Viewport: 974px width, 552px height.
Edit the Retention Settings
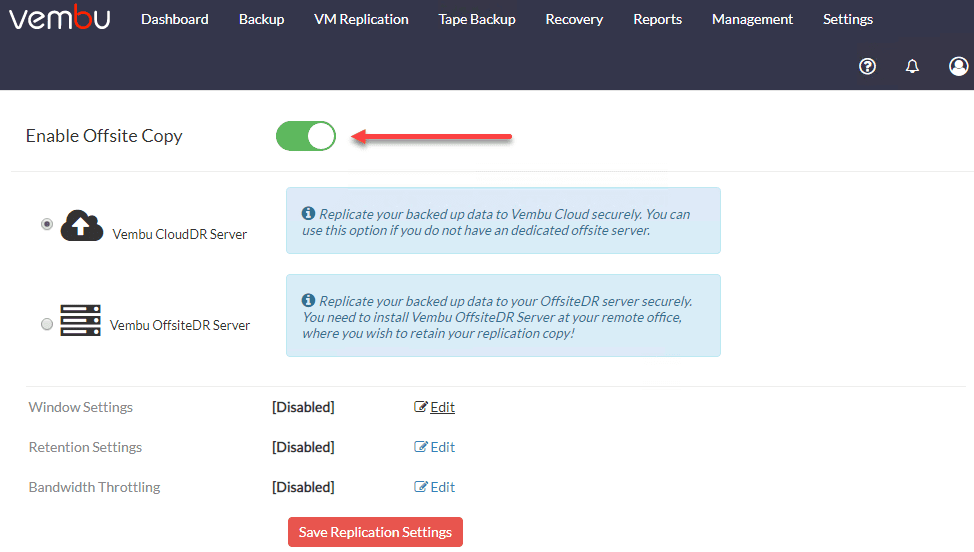436,447
